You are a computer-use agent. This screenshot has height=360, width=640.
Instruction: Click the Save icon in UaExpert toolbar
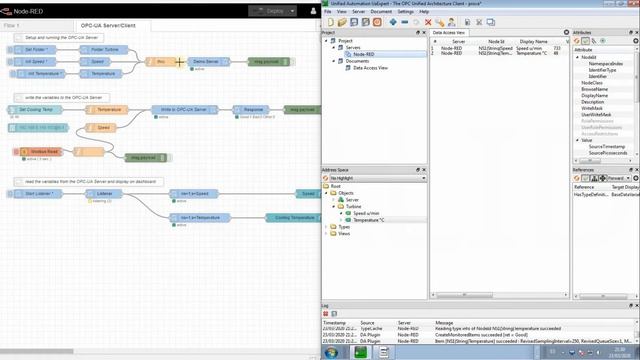pos(354,22)
